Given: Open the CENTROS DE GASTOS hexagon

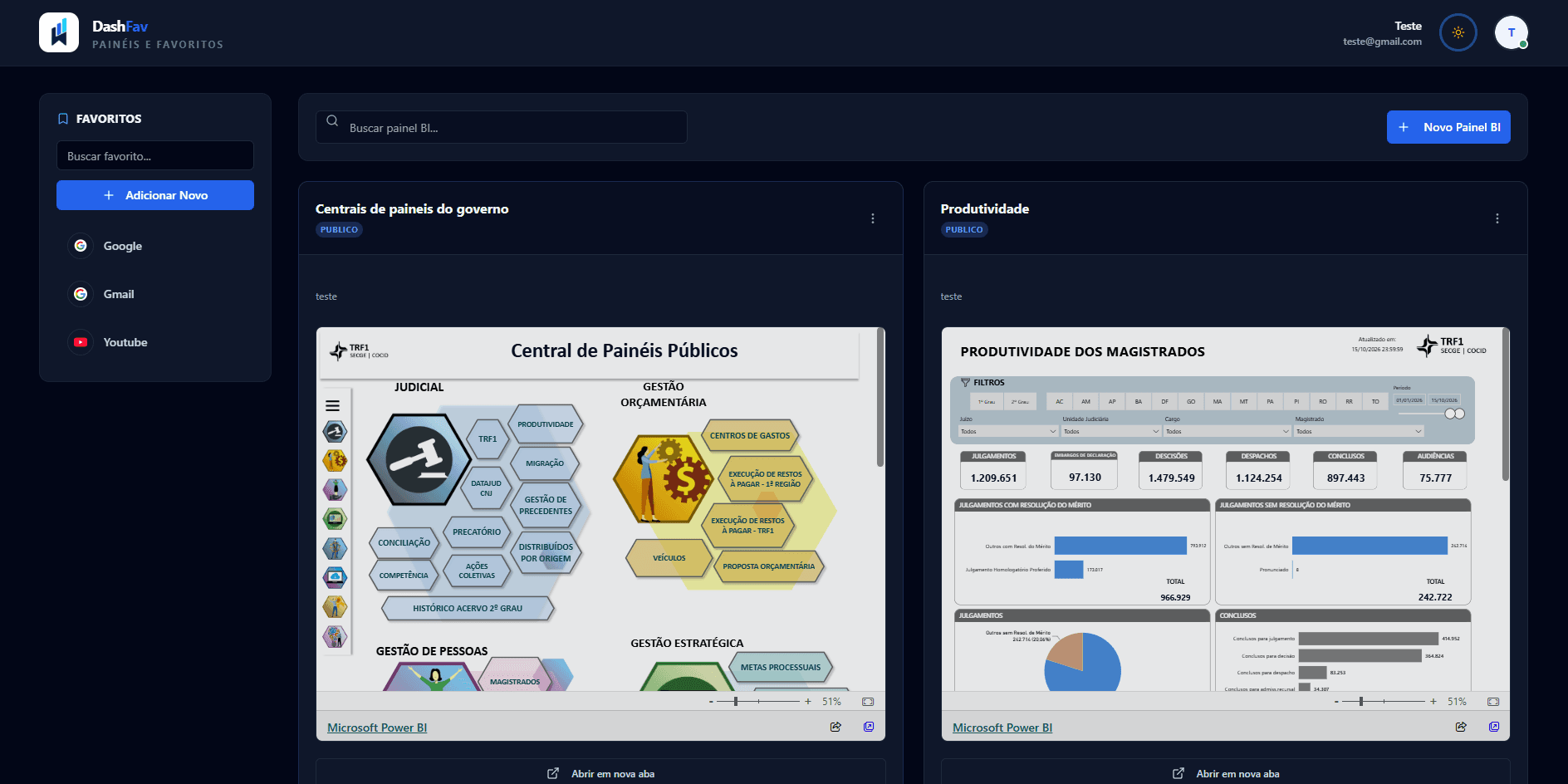Looking at the screenshot, I should (750, 435).
